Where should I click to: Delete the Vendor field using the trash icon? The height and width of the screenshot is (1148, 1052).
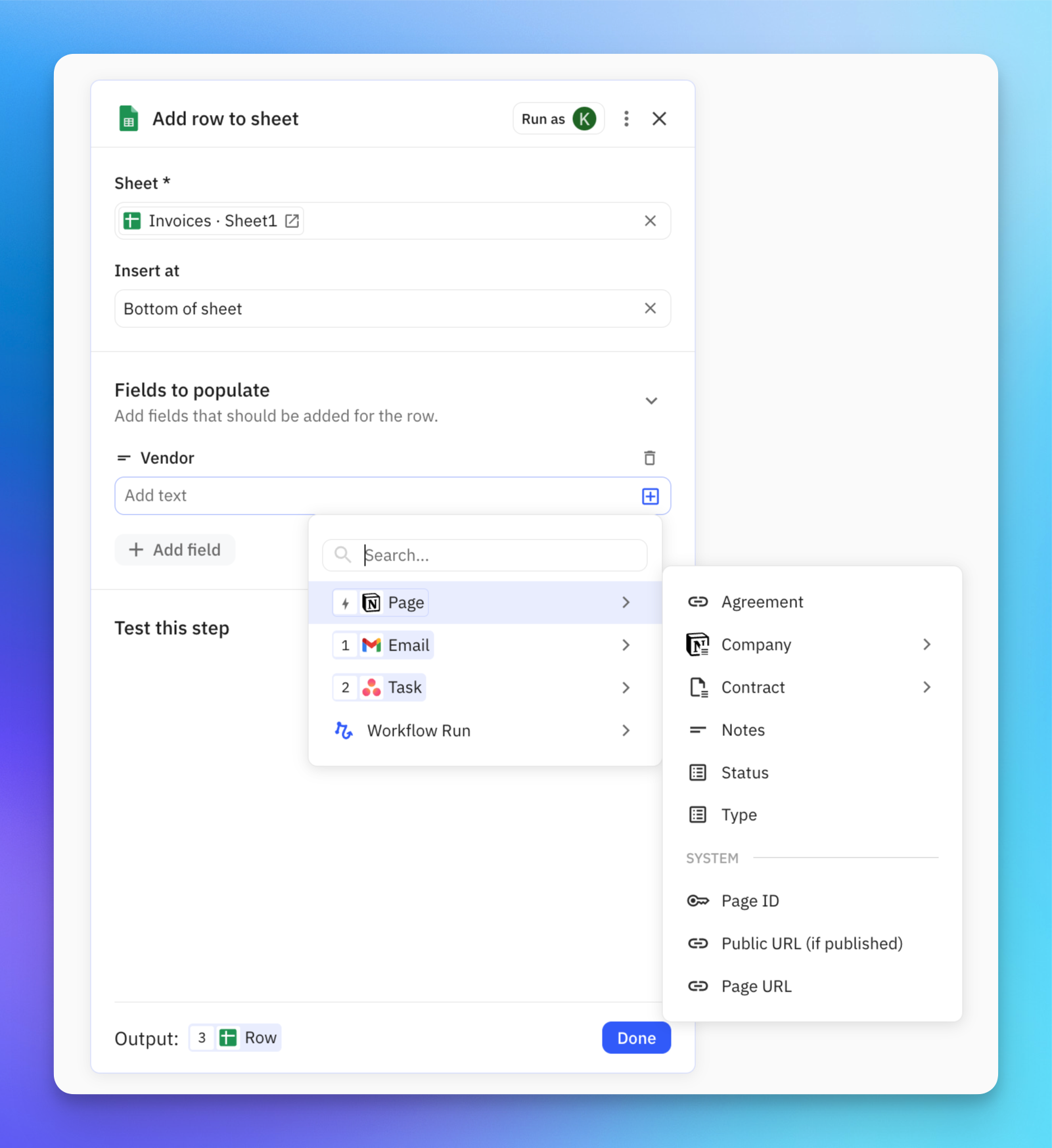pyautogui.click(x=650, y=457)
